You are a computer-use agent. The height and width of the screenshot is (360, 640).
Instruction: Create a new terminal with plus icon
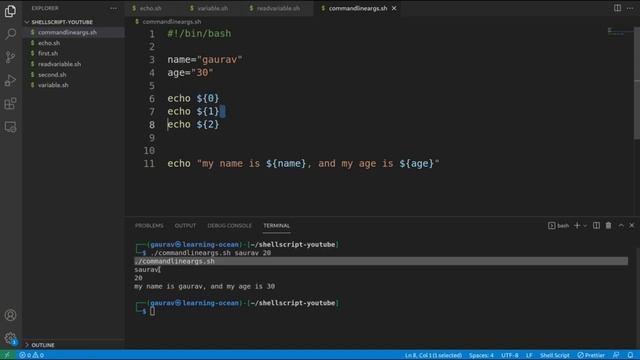pos(577,225)
